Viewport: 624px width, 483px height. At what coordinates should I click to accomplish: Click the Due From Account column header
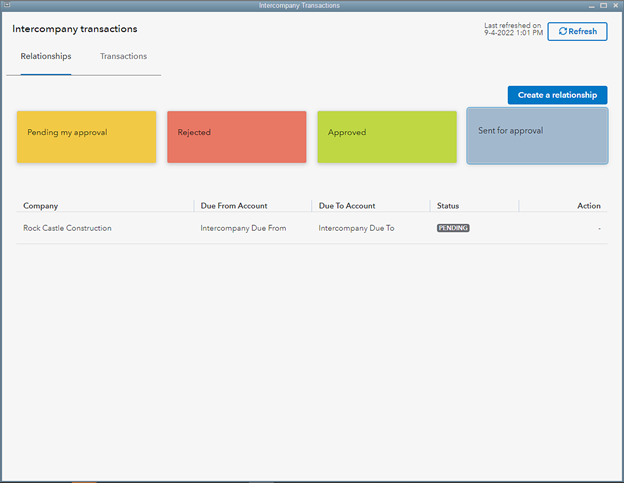click(x=234, y=206)
